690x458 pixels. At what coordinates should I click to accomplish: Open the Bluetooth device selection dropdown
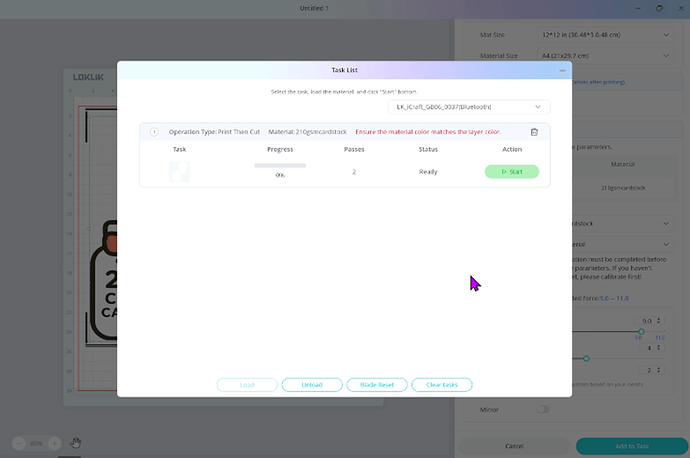point(468,106)
